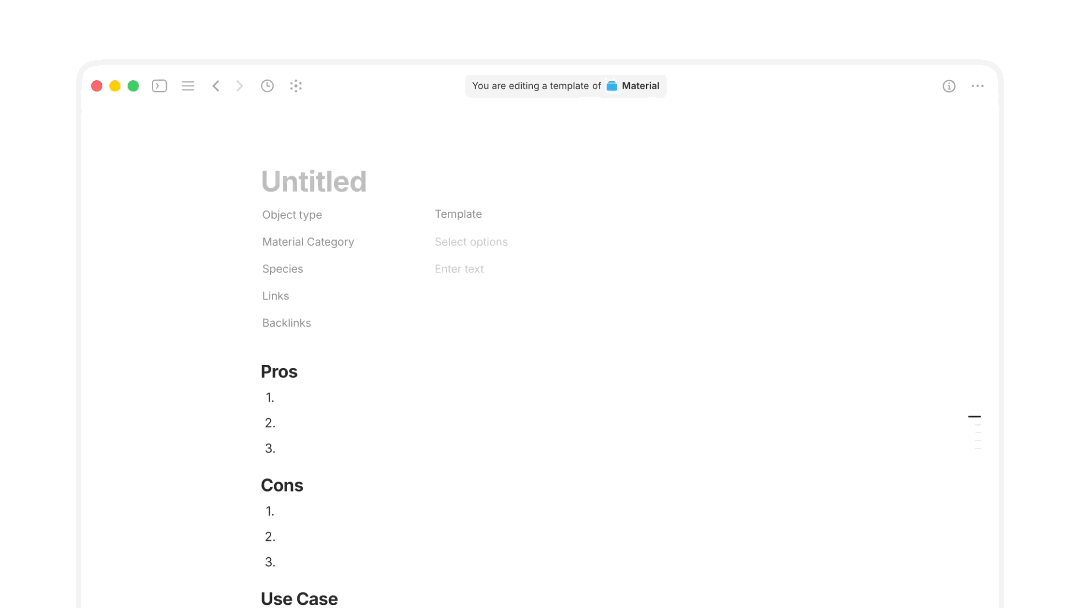This screenshot has width=1080, height=608.
Task: Click the Untitled title field
Action: (314, 182)
